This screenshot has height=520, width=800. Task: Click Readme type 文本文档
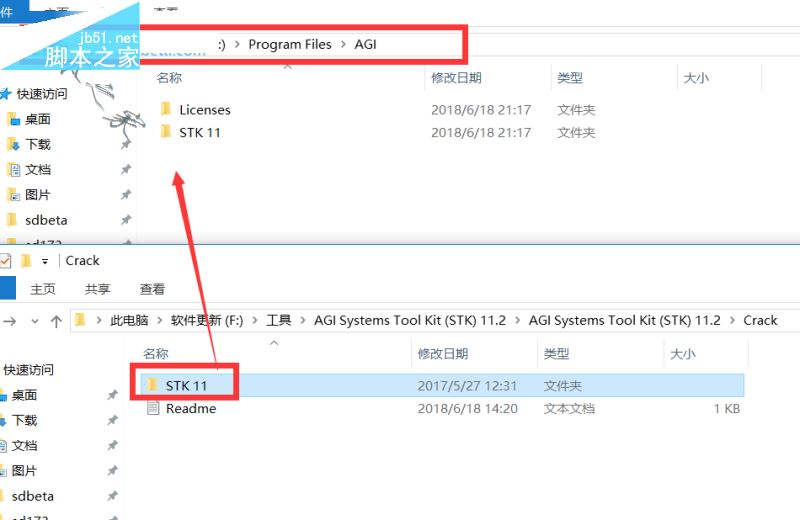pyautogui.click(x=569, y=408)
